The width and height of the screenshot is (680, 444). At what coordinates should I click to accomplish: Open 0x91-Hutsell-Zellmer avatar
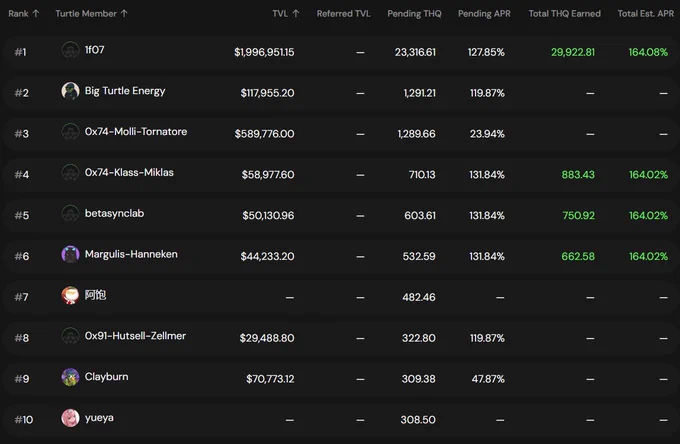tap(70, 336)
